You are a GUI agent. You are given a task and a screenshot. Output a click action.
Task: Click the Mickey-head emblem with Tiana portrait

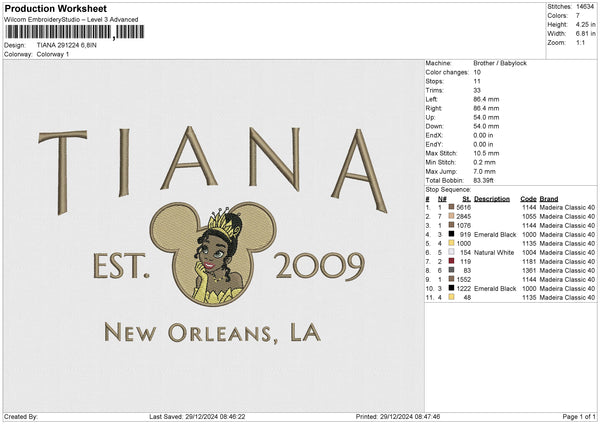point(213,254)
